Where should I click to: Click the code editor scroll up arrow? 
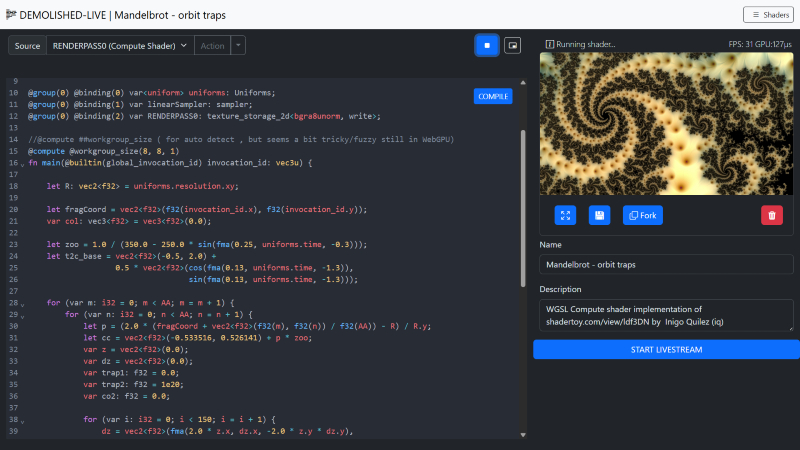[x=523, y=82]
